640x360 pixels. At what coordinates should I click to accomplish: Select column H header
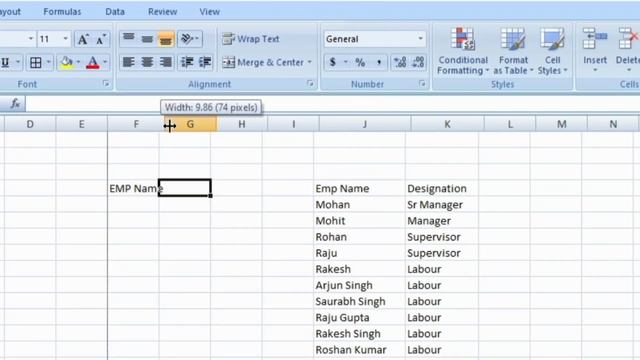coord(242,124)
